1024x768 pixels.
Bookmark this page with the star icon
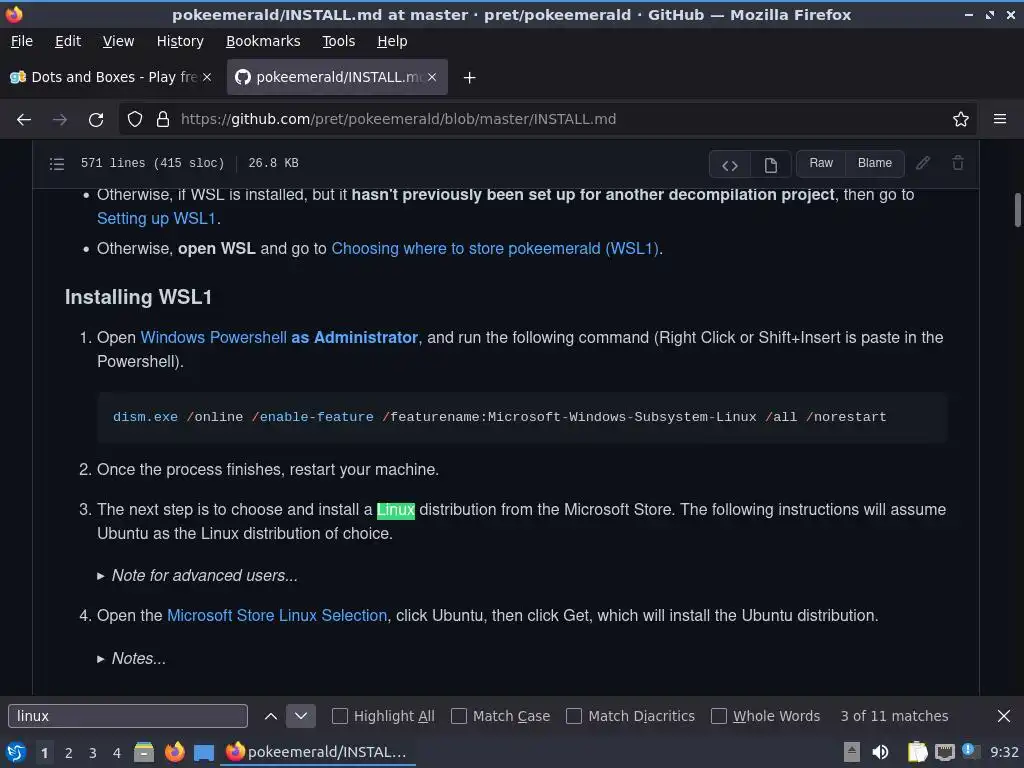[961, 120]
